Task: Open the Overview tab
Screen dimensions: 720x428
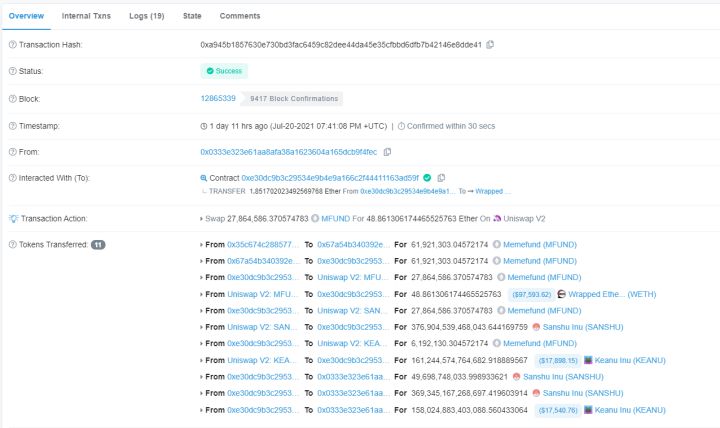Action: point(26,16)
